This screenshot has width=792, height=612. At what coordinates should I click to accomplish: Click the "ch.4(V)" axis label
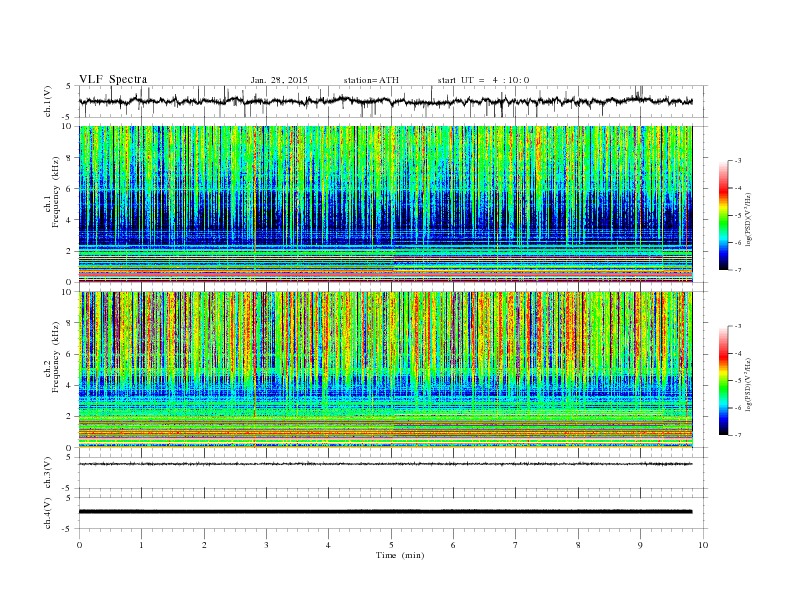coord(47,513)
